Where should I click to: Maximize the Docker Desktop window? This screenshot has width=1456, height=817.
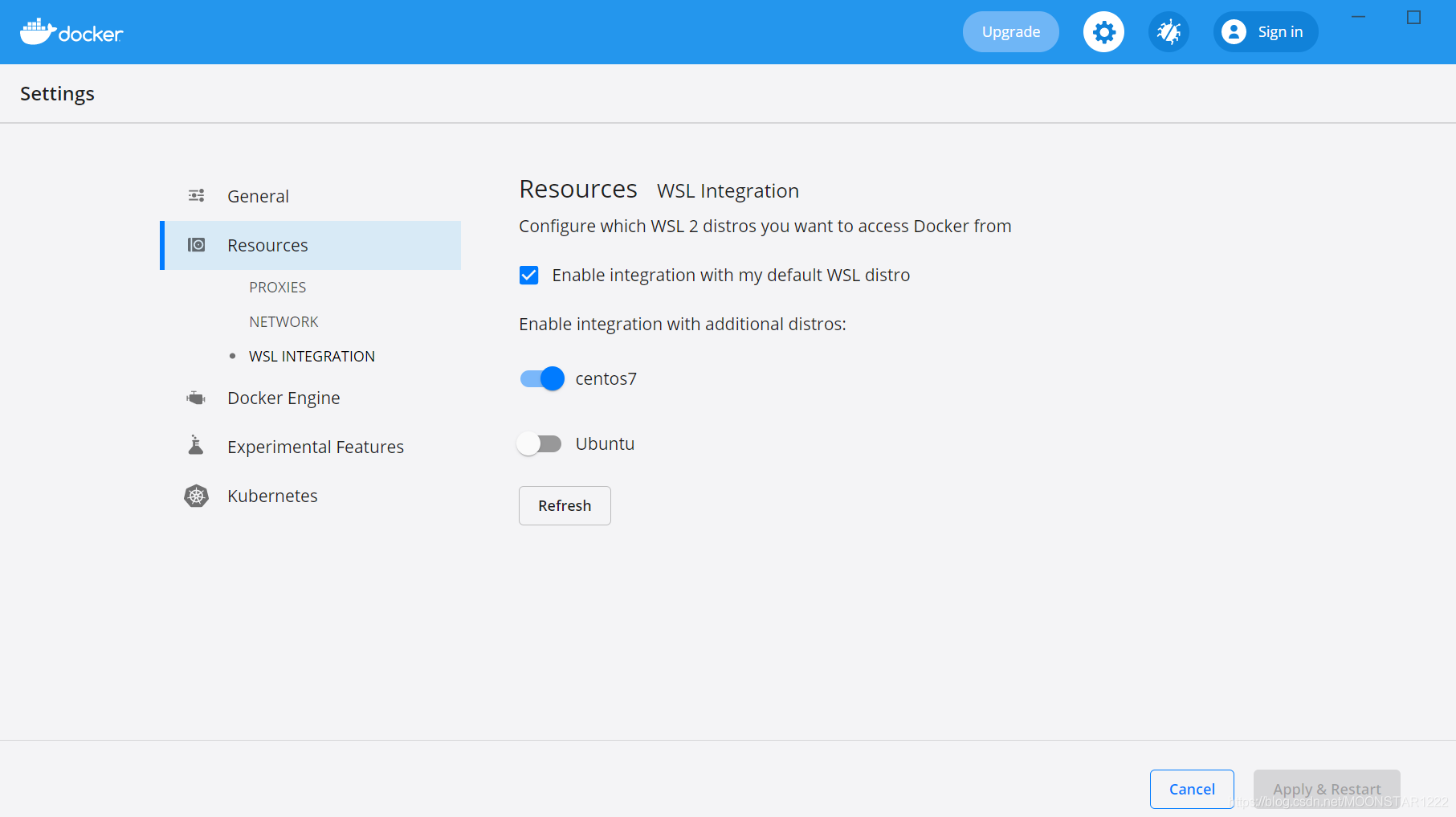click(x=1414, y=17)
